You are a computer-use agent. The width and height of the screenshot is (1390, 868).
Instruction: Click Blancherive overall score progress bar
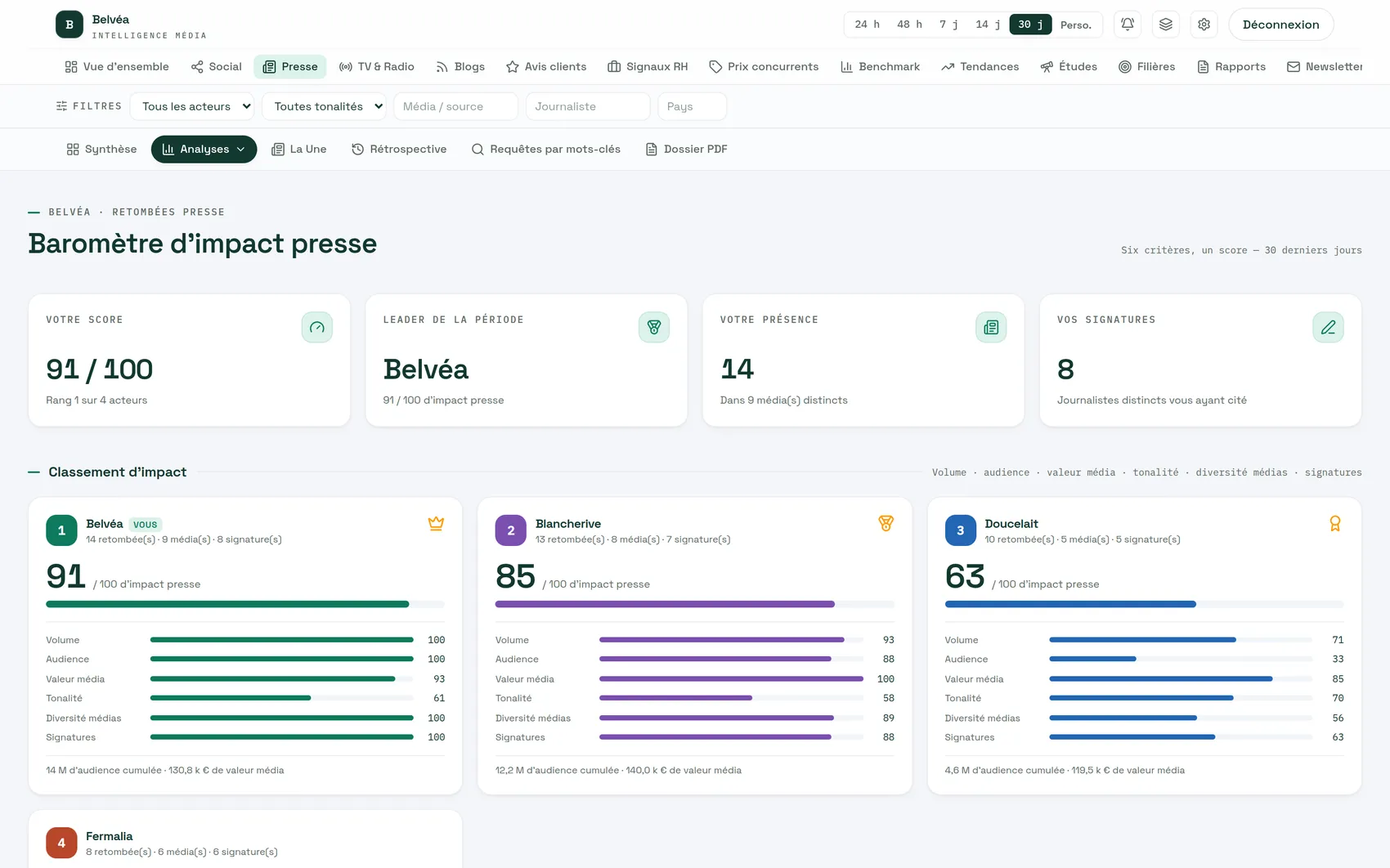pos(695,604)
